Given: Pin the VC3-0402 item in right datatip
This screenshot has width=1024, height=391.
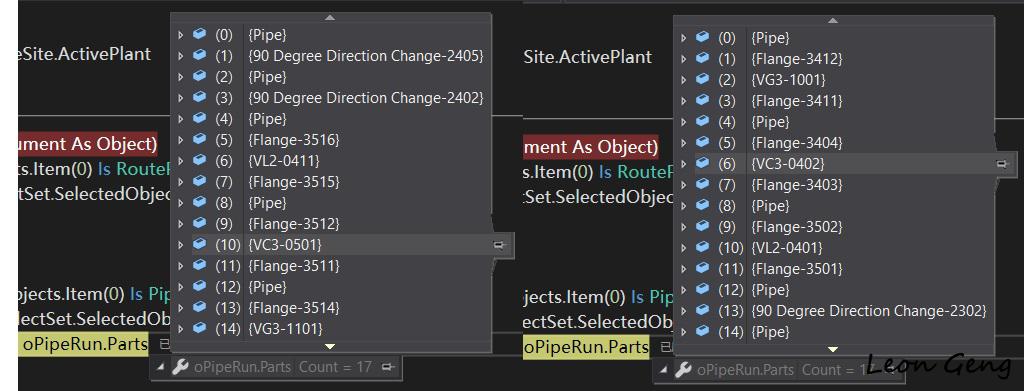Looking at the screenshot, I should pyautogui.click(x=1002, y=164).
